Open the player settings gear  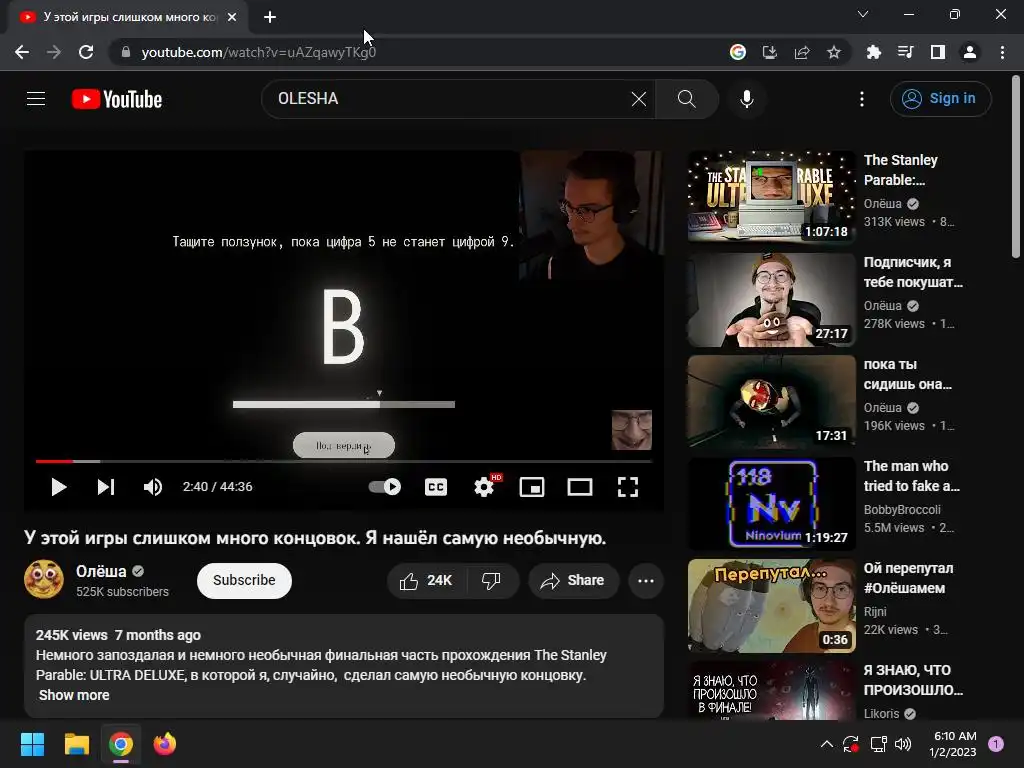point(485,487)
